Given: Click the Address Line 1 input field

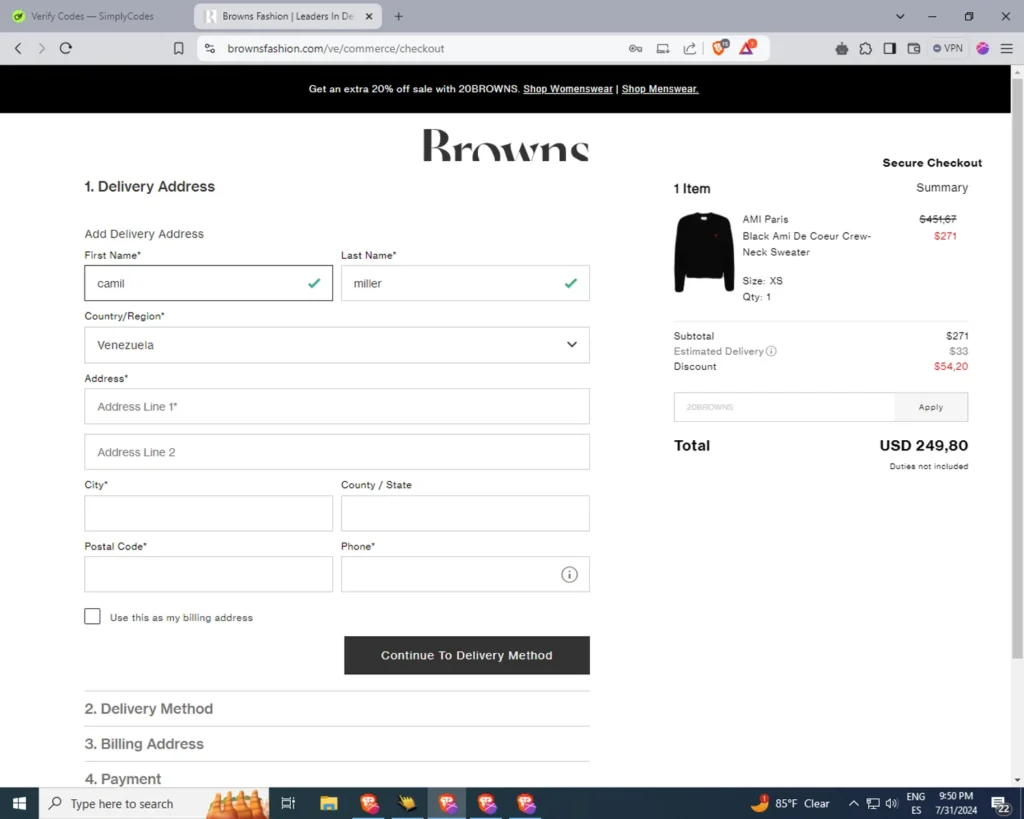Looking at the screenshot, I should pyautogui.click(x=337, y=407).
